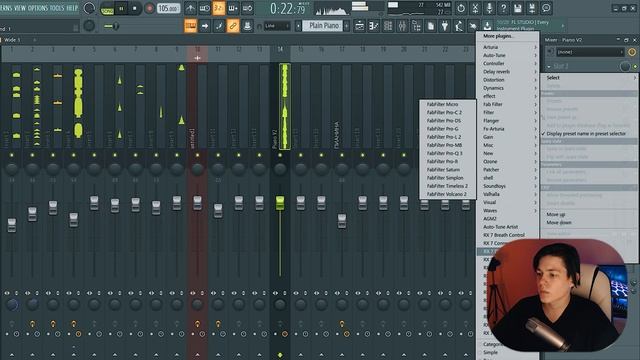
Task: Select FabFilter Pro-Q 3 plugin
Action: [447, 153]
